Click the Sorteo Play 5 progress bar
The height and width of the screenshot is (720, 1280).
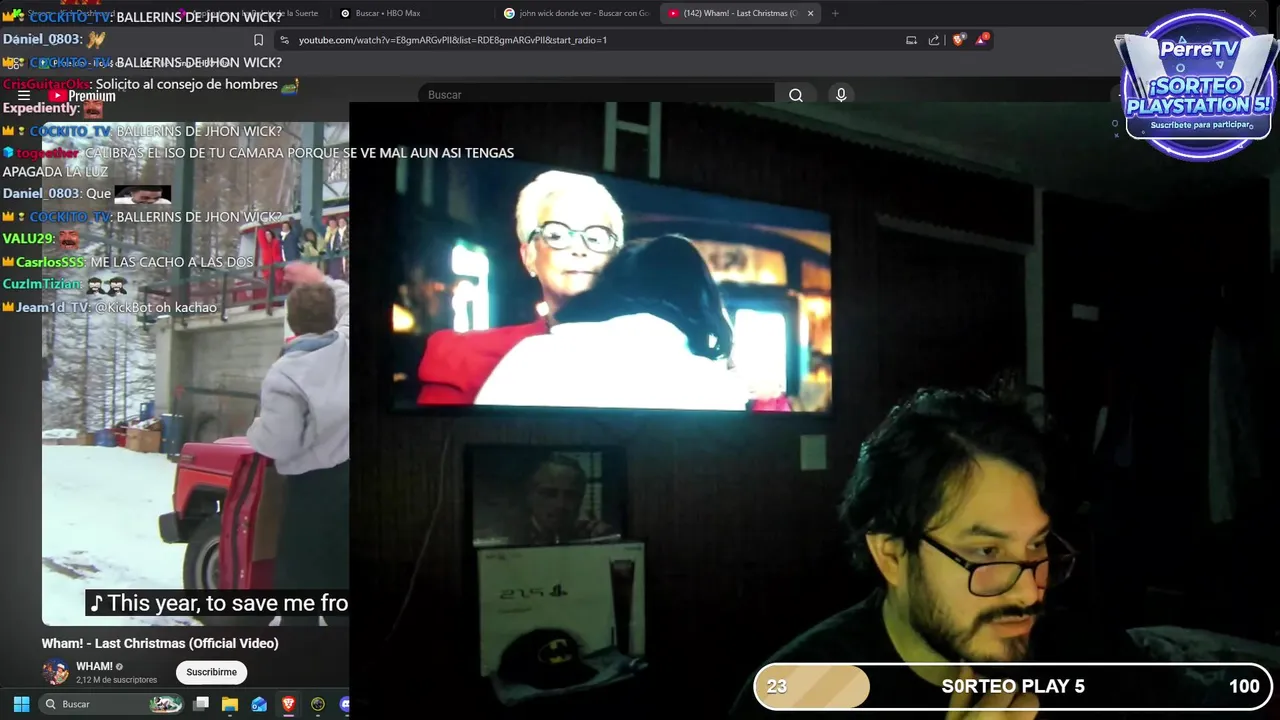click(1012, 686)
